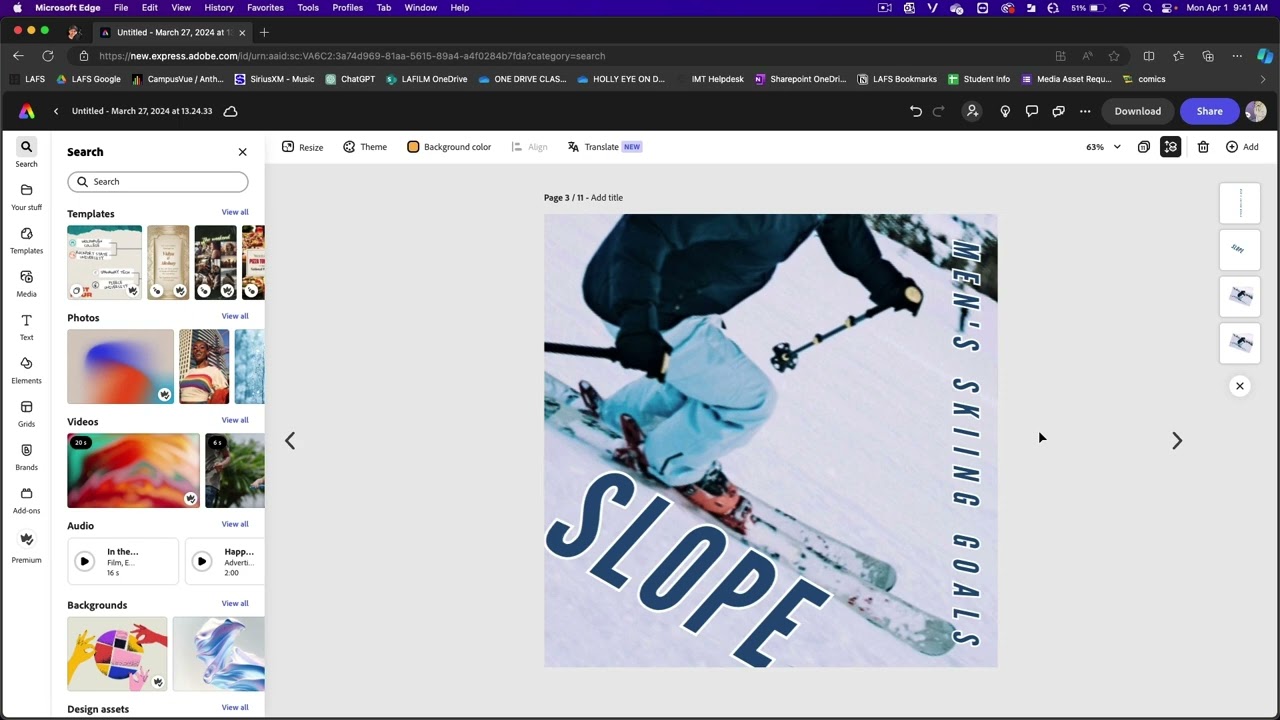The width and height of the screenshot is (1280, 720).
Task: Open the lightbulb tips icon
Action: (x=1005, y=111)
